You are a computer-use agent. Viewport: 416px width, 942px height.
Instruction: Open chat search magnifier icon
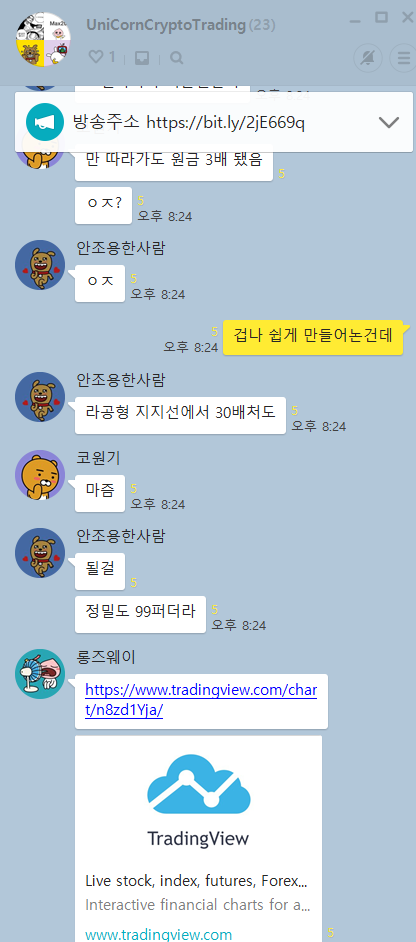(176, 58)
